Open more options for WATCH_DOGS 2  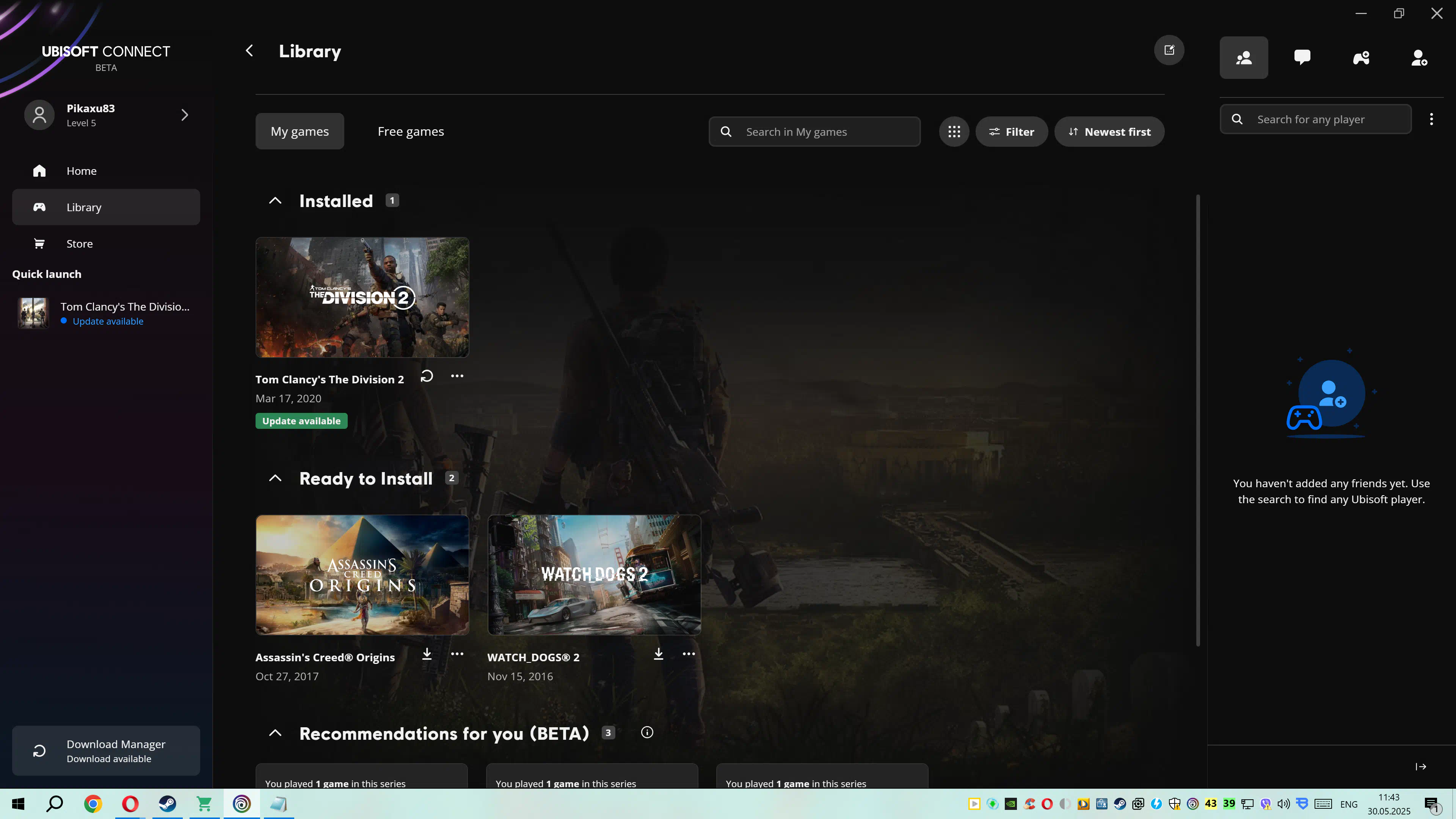pyautogui.click(x=689, y=654)
